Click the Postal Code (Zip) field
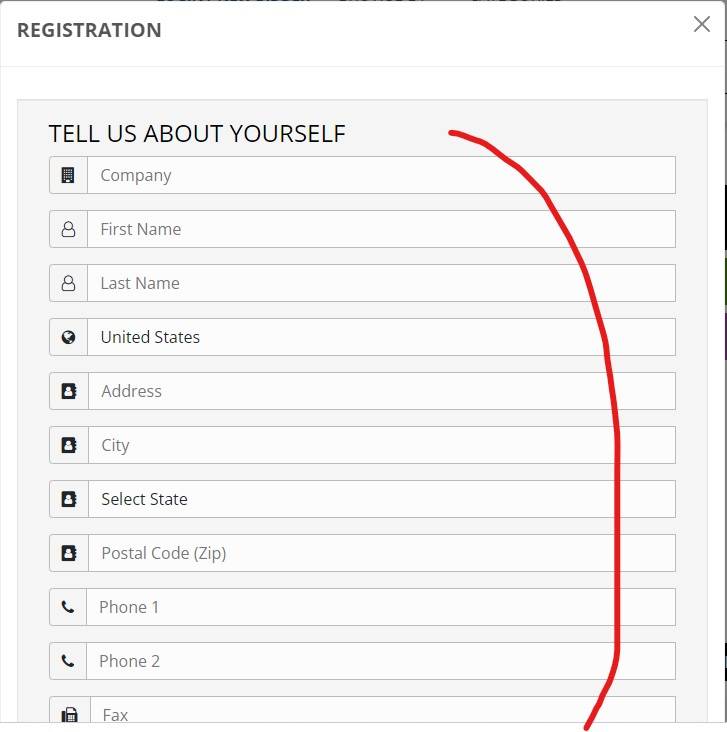The height and width of the screenshot is (732, 727). pos(381,553)
